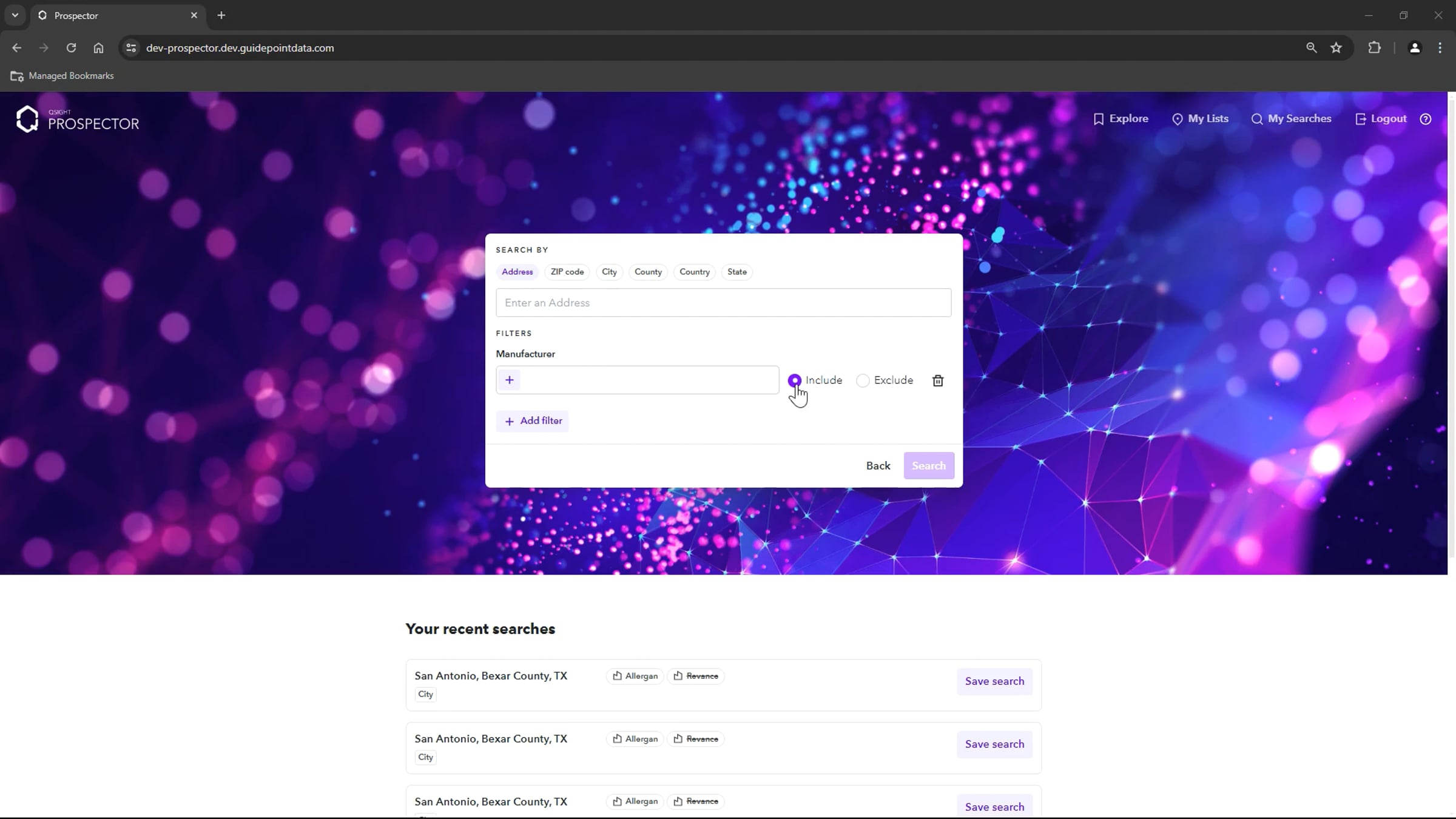Screen dimensions: 1456x819
Task: Click Allegan tag in third recent search
Action: pyautogui.click(x=635, y=801)
